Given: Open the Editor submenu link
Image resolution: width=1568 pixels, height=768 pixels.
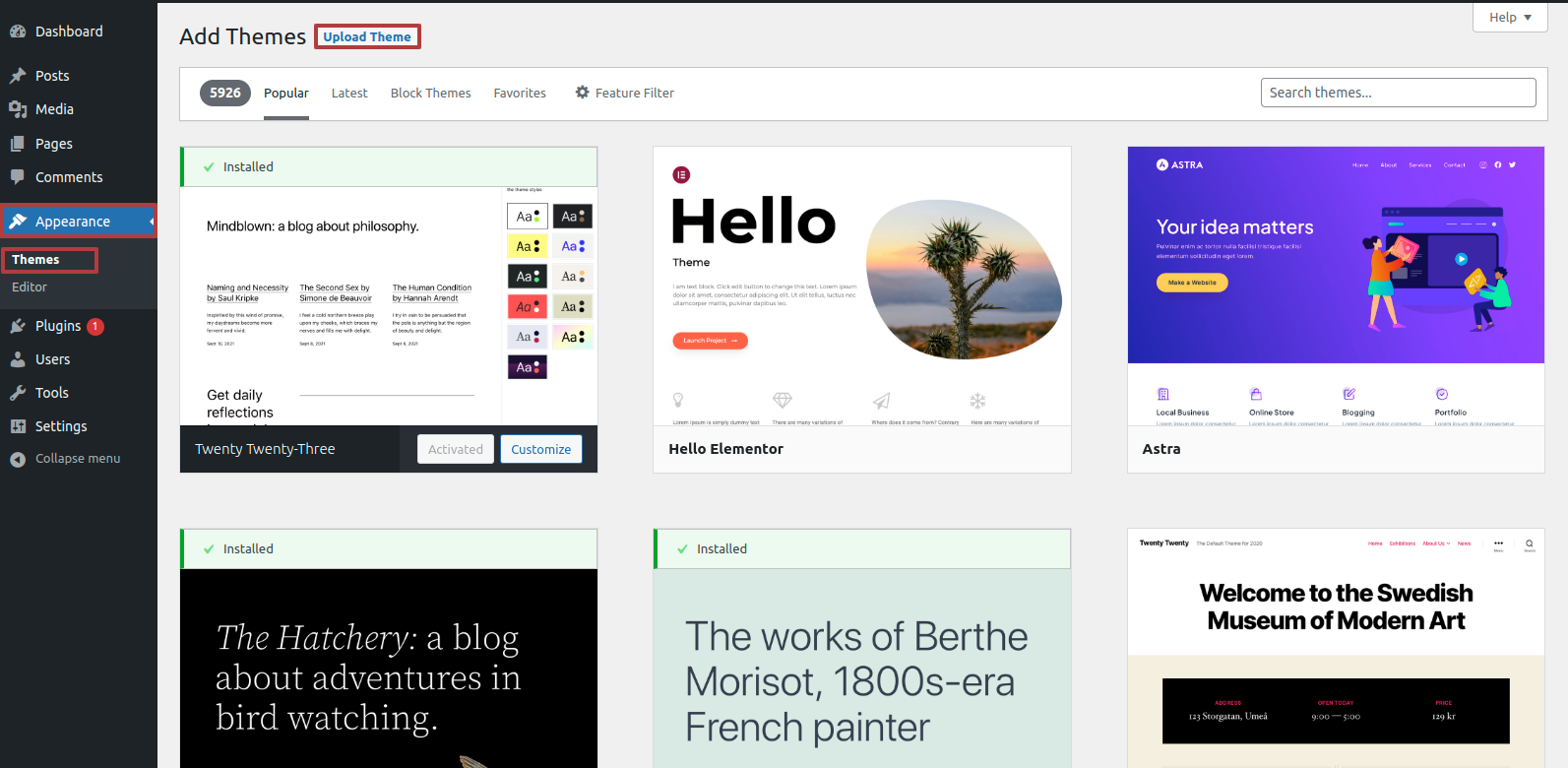Looking at the screenshot, I should pyautogui.click(x=30, y=288).
